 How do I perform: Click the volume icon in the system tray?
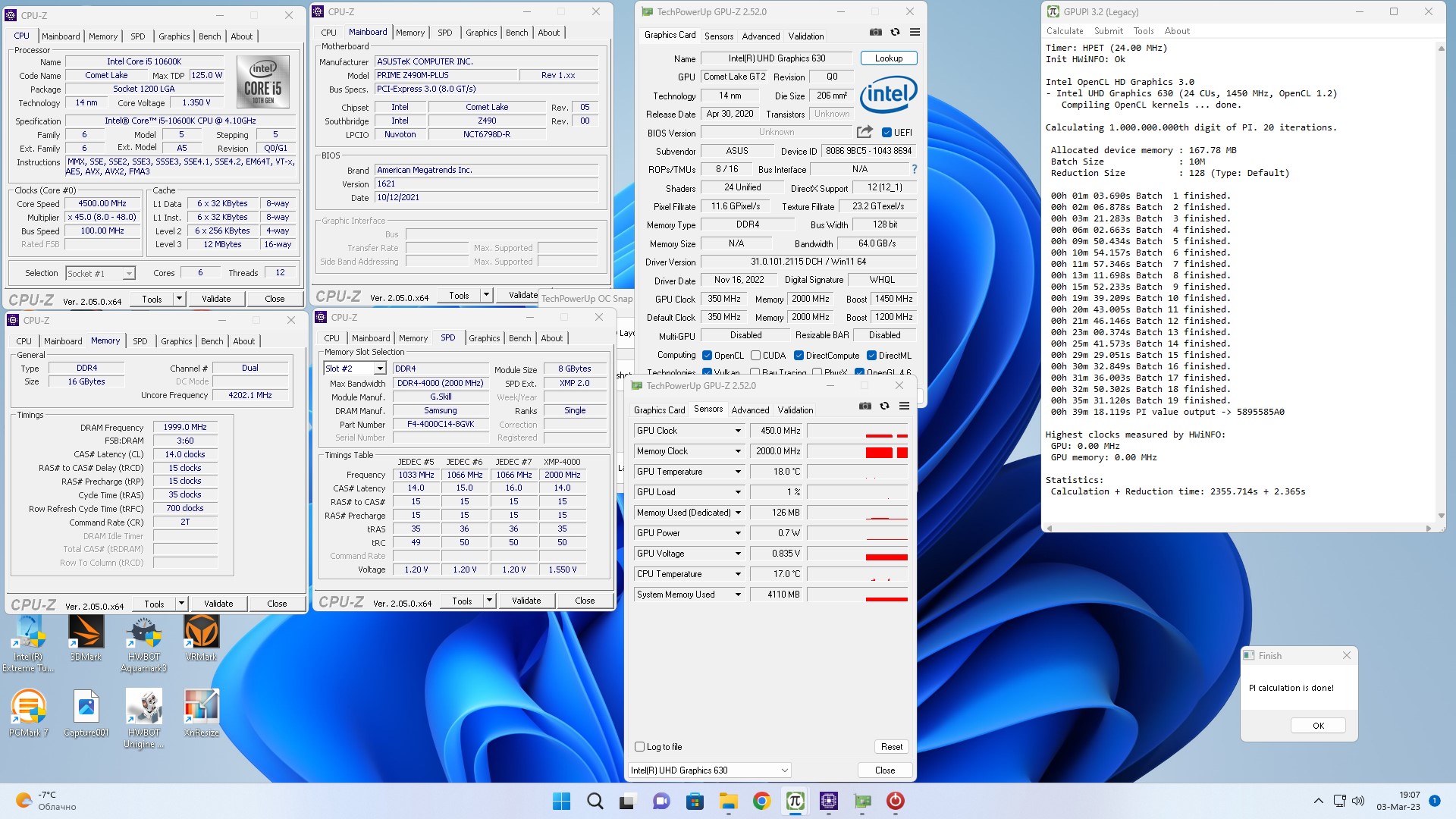(1357, 801)
